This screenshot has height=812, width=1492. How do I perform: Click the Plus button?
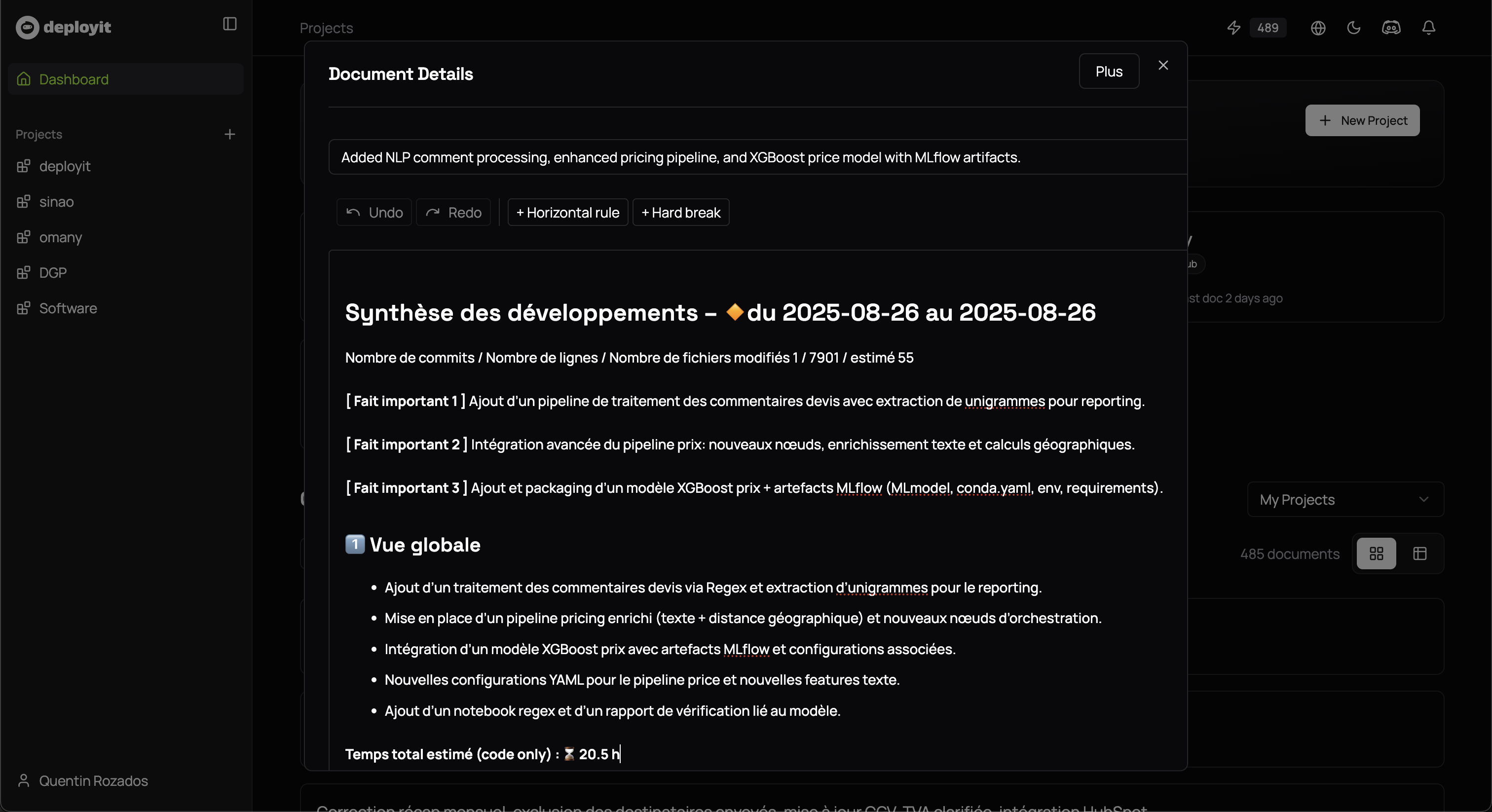(x=1109, y=71)
